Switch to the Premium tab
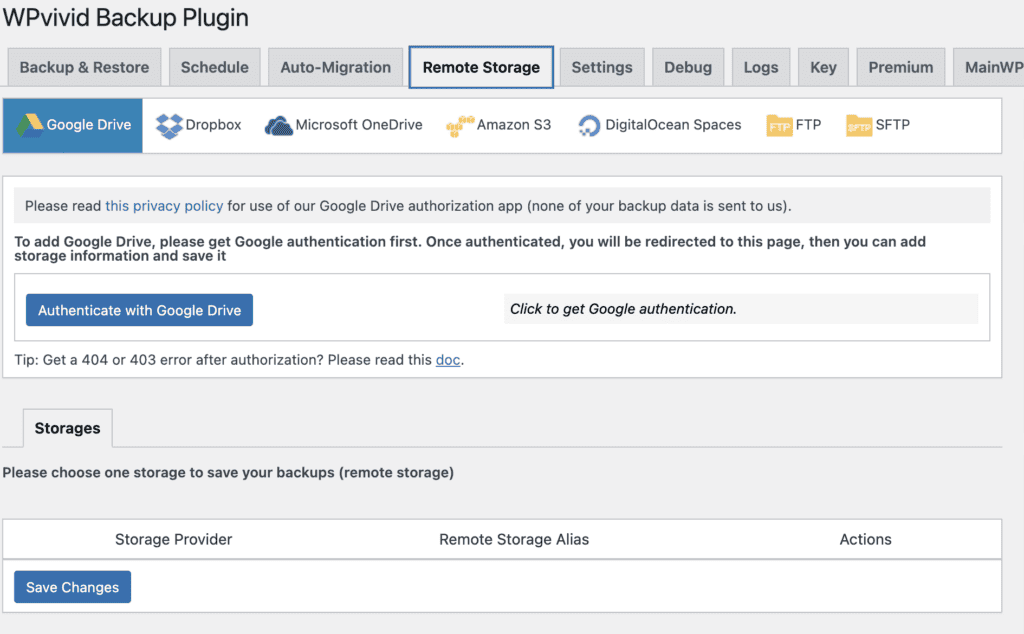 click(901, 67)
